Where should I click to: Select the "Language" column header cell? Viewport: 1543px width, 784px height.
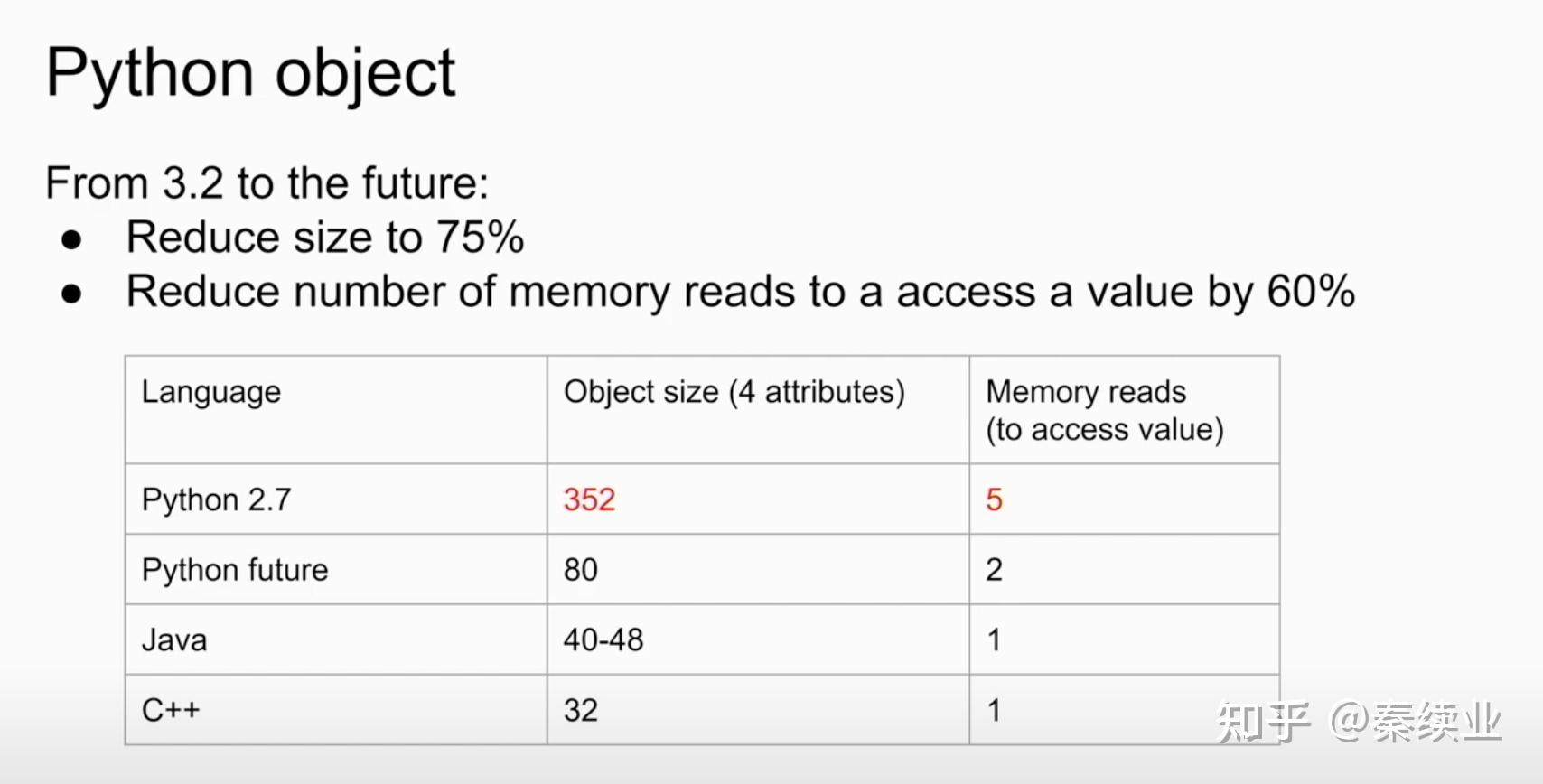pyautogui.click(x=211, y=392)
